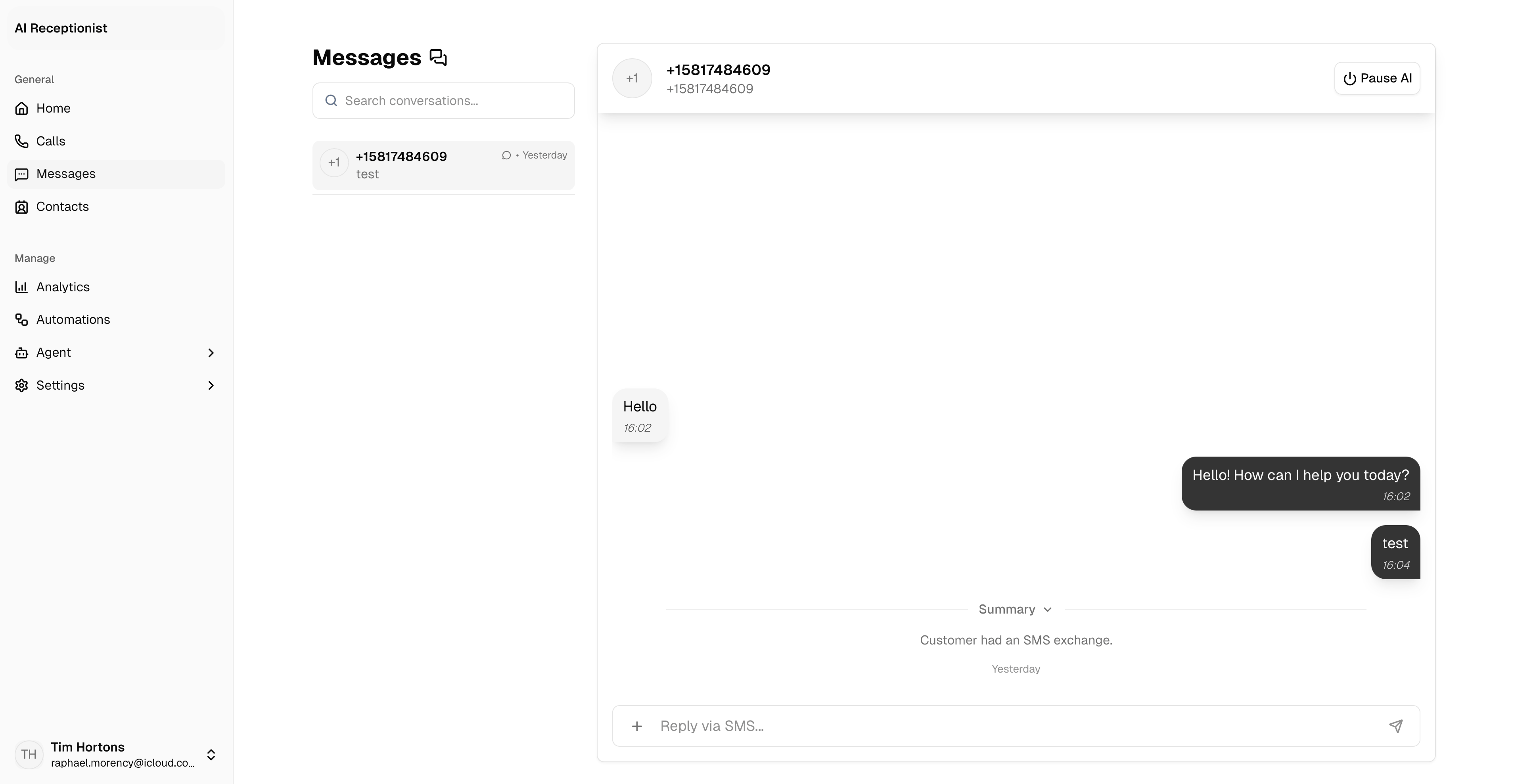Click the raphael.morency email text
This screenshot has width=1514, height=784.
123,763
